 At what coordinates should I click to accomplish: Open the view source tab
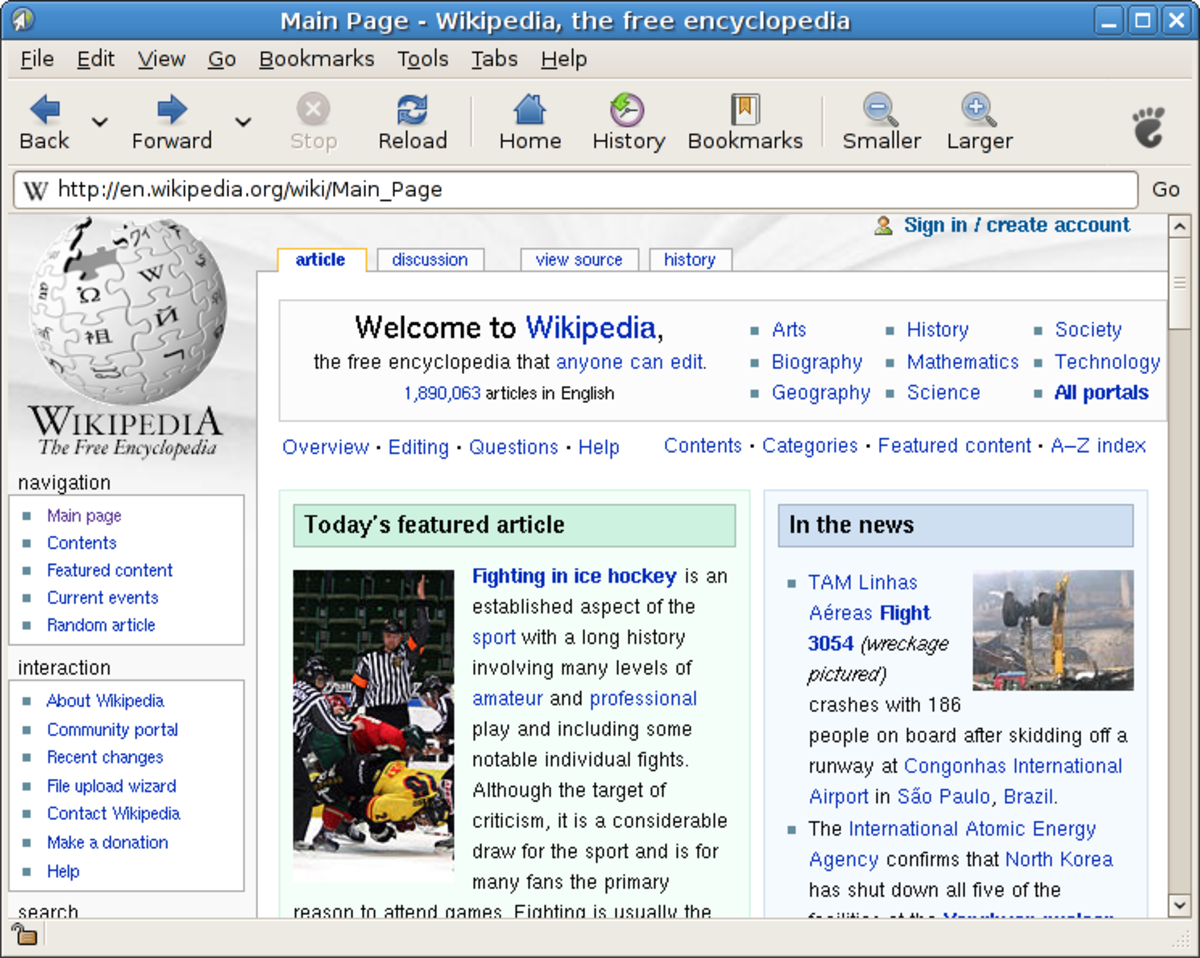(x=579, y=260)
